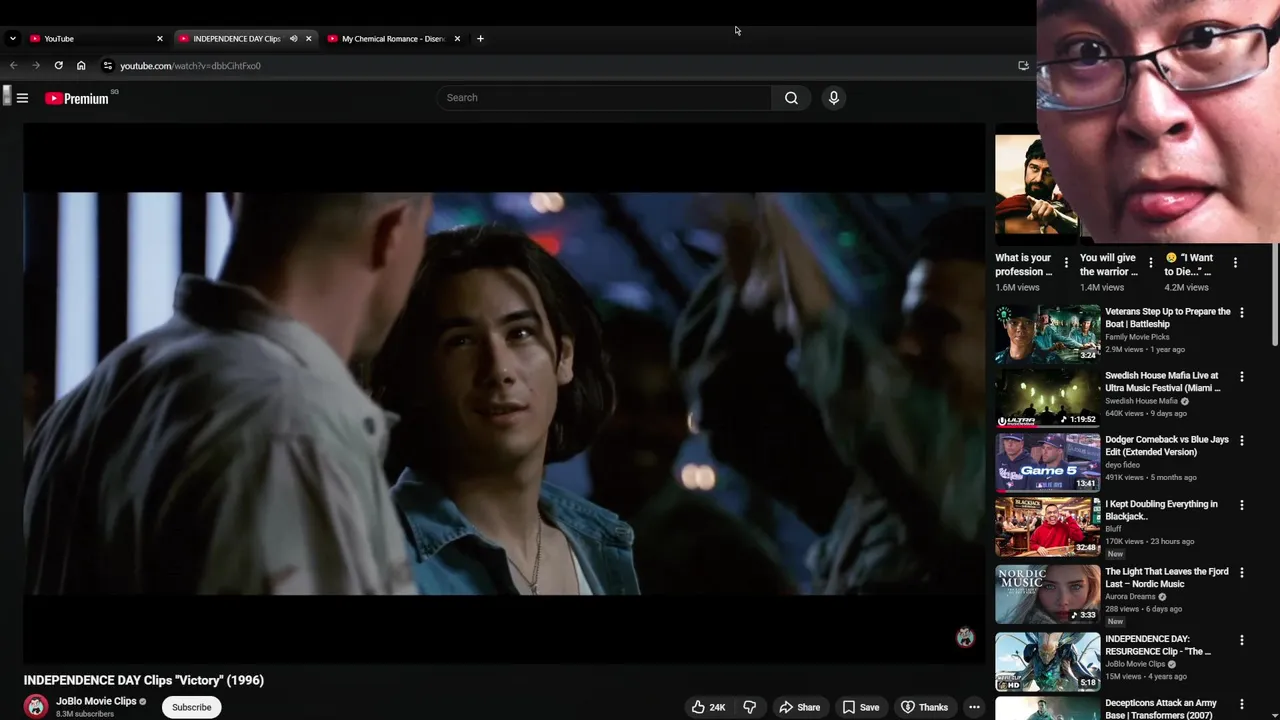Reload the current page
Screen dimensions: 1280x720
(x=59, y=66)
